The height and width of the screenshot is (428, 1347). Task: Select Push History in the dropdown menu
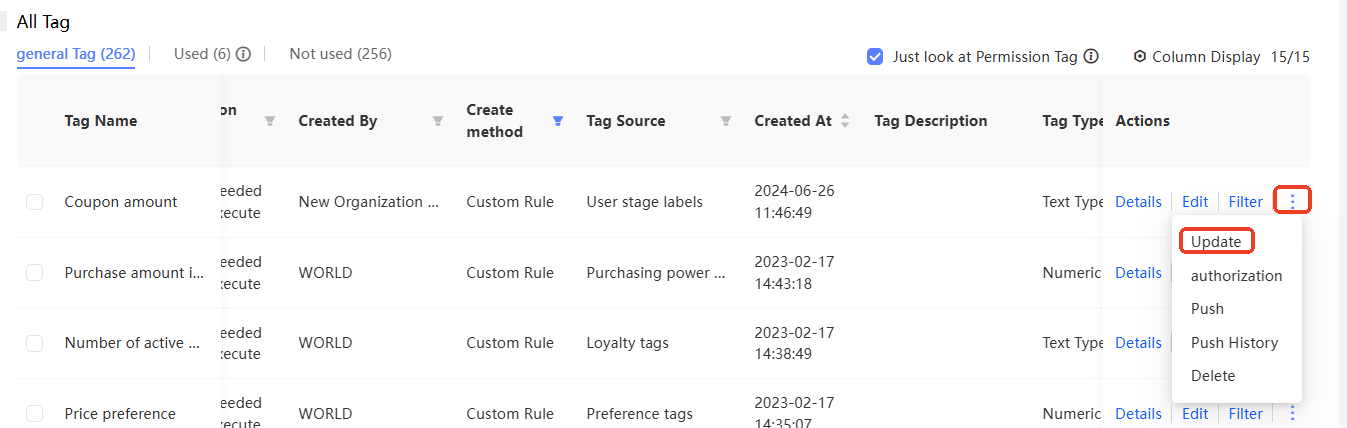coord(1234,343)
